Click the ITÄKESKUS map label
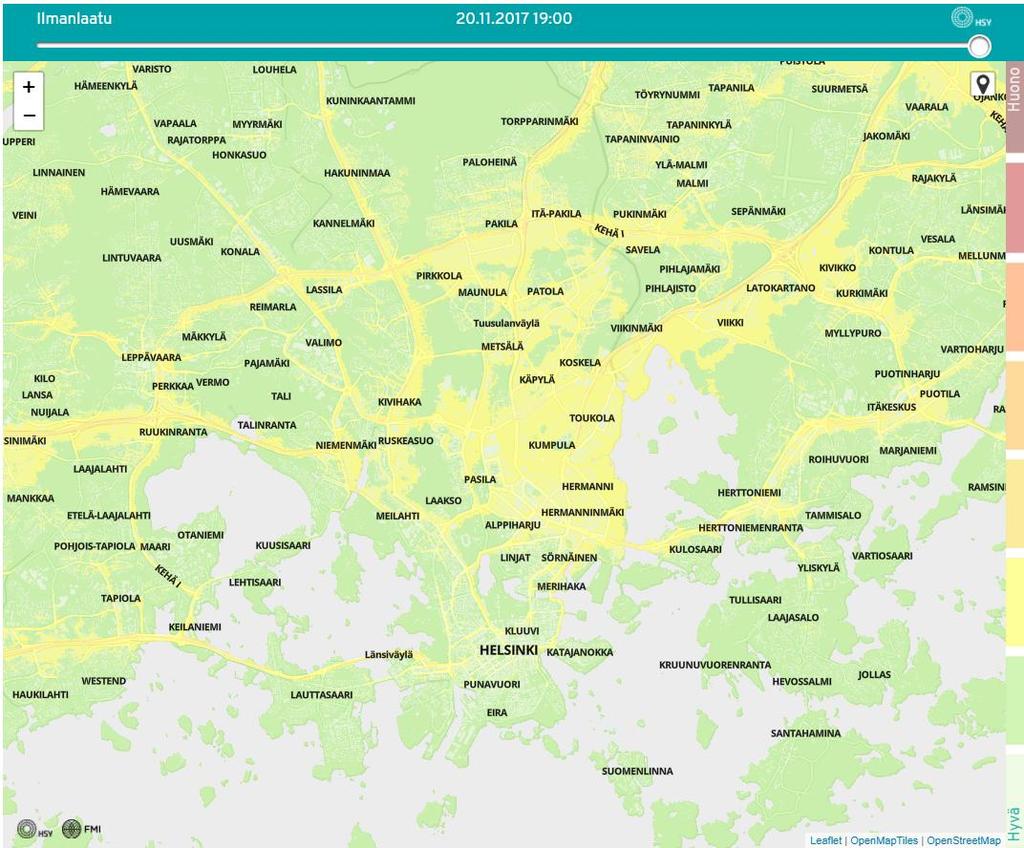 [891, 407]
